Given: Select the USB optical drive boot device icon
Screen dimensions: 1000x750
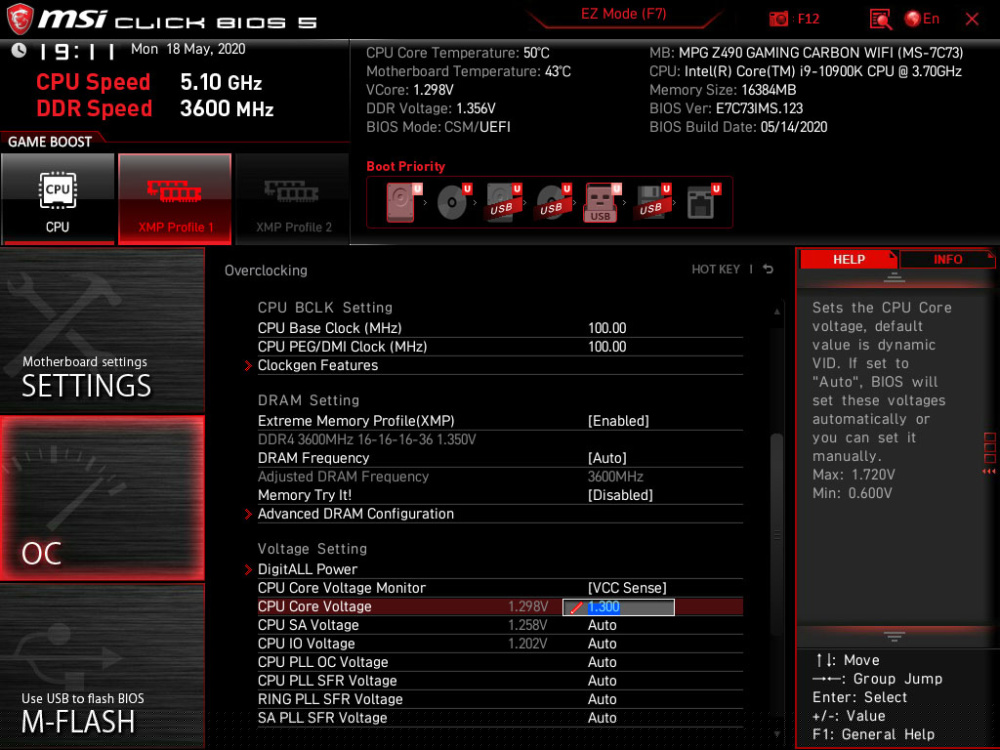Looking at the screenshot, I should coord(553,202).
